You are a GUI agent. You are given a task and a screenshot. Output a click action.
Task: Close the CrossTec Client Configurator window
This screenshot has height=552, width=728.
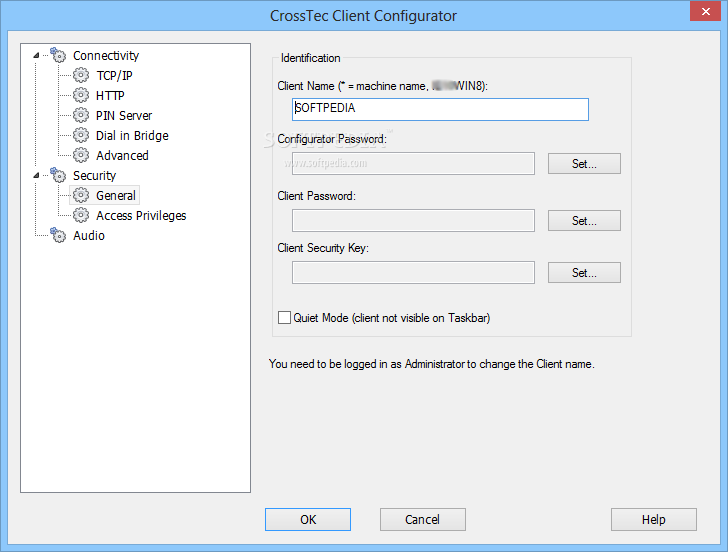(x=705, y=11)
